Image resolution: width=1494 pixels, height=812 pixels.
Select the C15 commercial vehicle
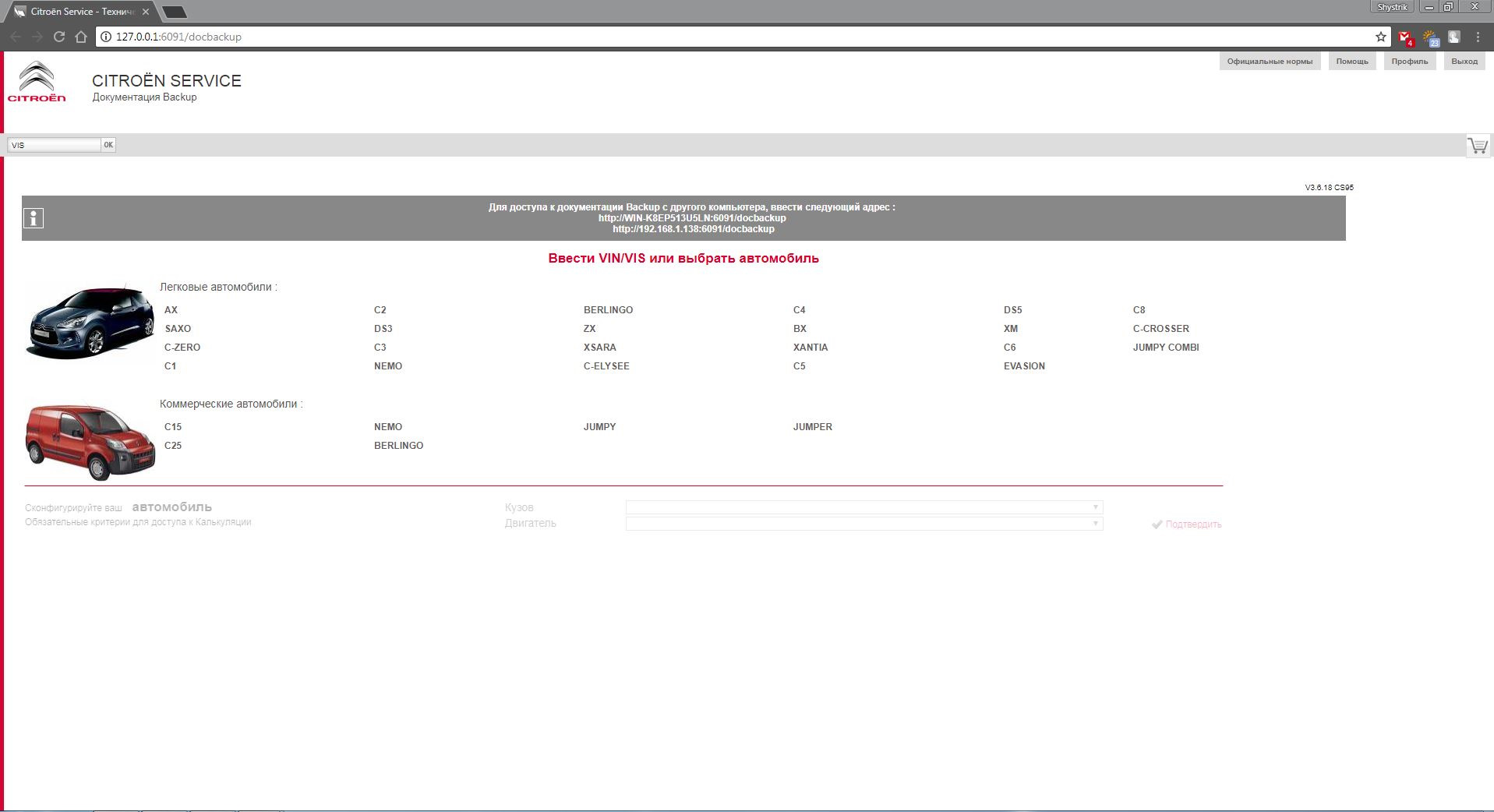pyautogui.click(x=173, y=427)
